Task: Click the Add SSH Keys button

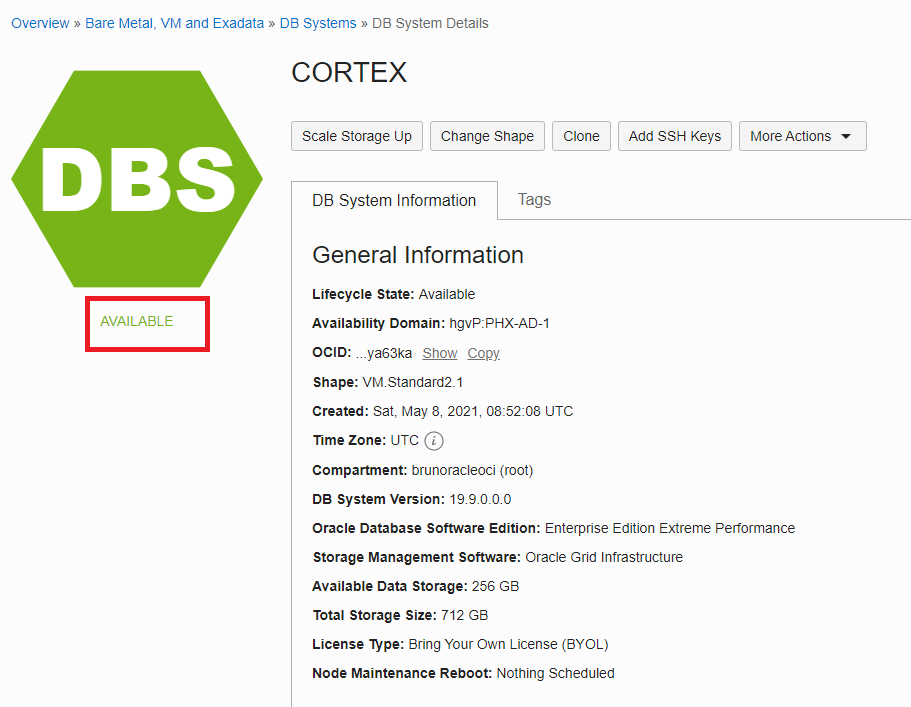Action: (x=675, y=136)
